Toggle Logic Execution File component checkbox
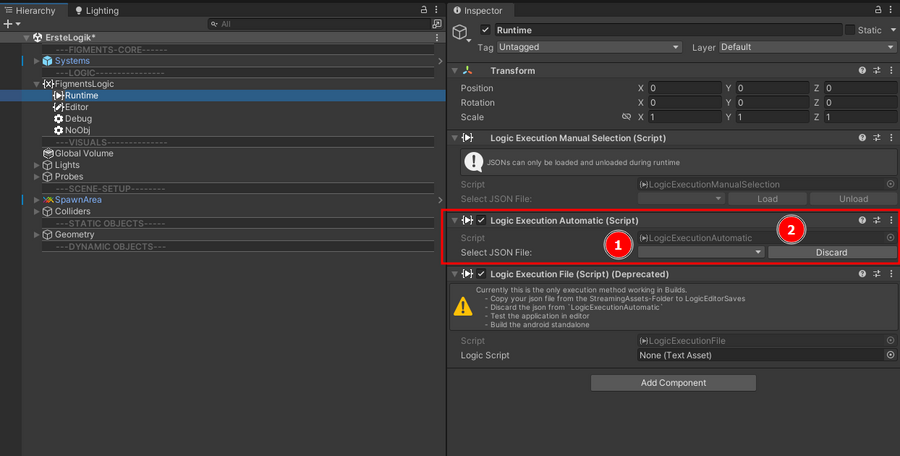Viewport: 900px width, 456px height. 481,274
